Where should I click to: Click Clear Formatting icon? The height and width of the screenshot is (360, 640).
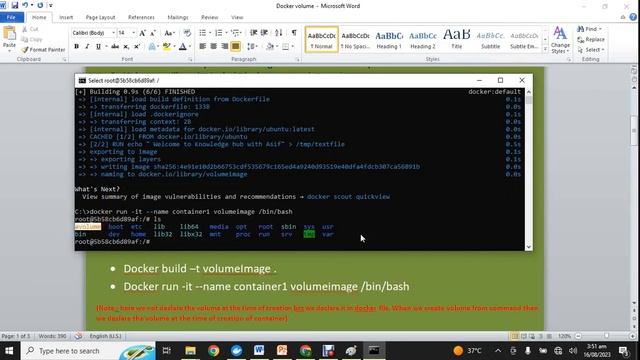click(x=187, y=33)
